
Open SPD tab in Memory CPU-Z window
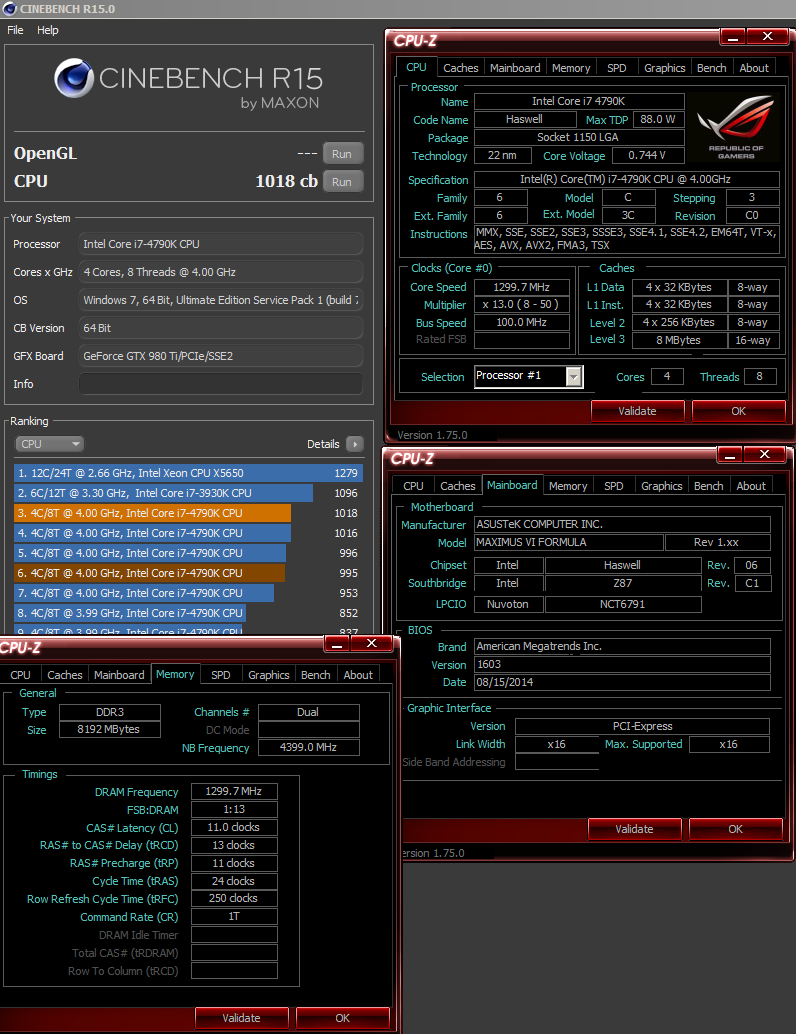click(221, 675)
